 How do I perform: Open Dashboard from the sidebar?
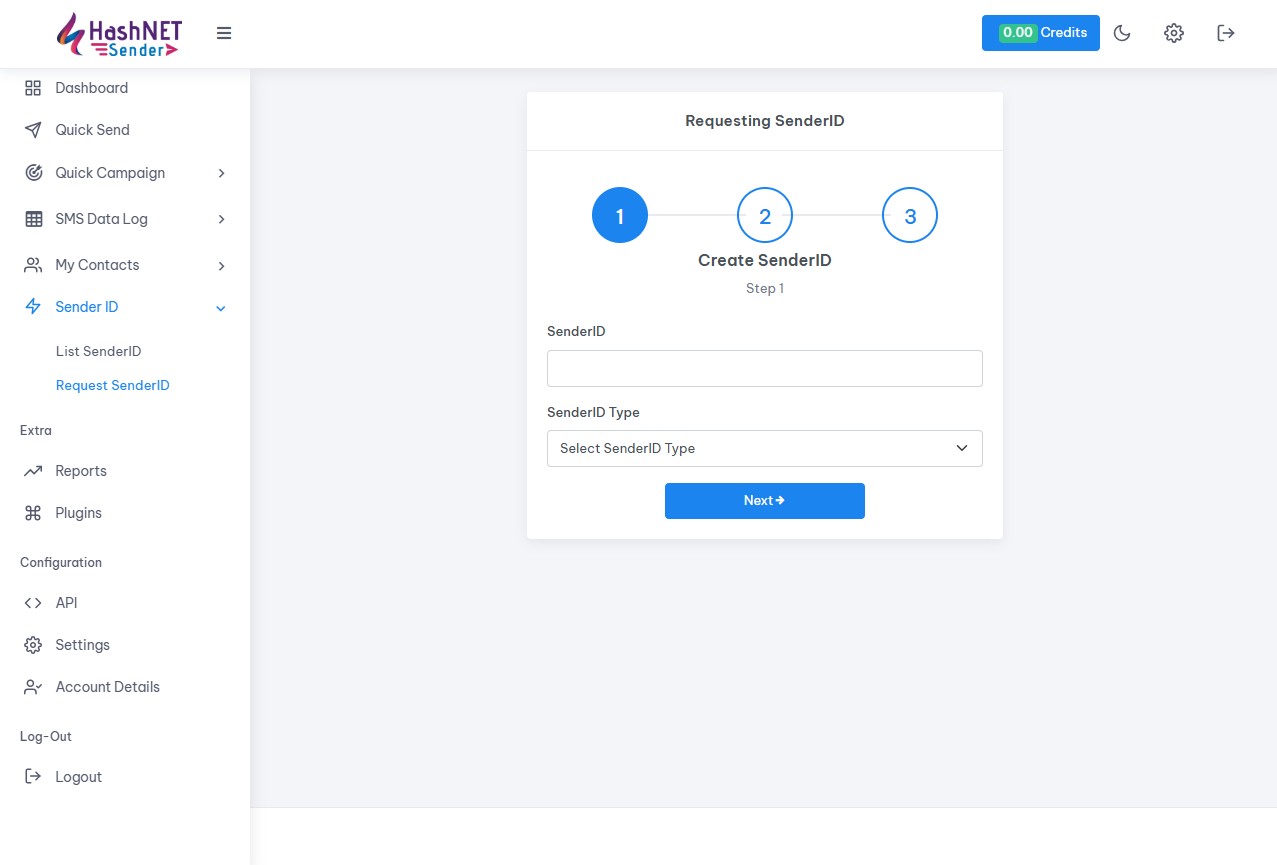[91, 88]
